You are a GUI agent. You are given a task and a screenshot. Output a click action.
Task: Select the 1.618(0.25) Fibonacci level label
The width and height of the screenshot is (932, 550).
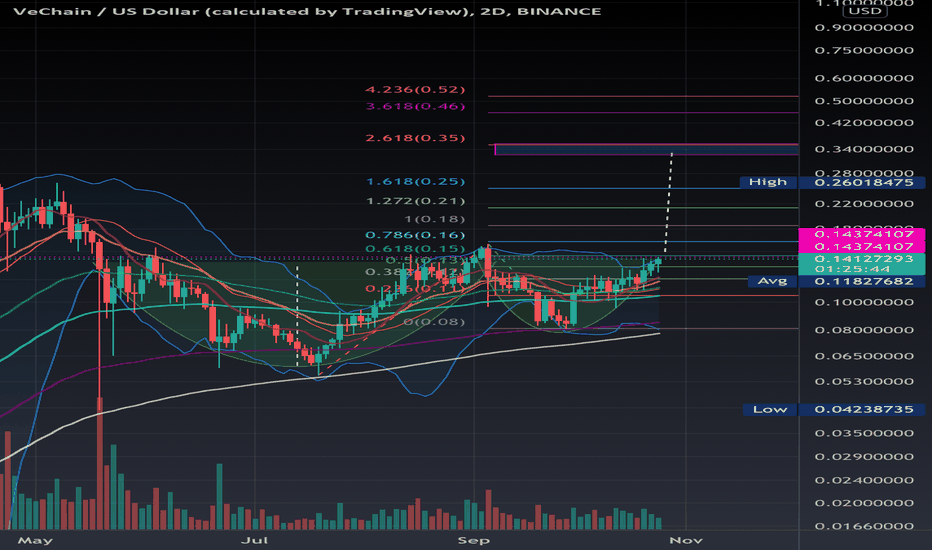pyautogui.click(x=415, y=181)
